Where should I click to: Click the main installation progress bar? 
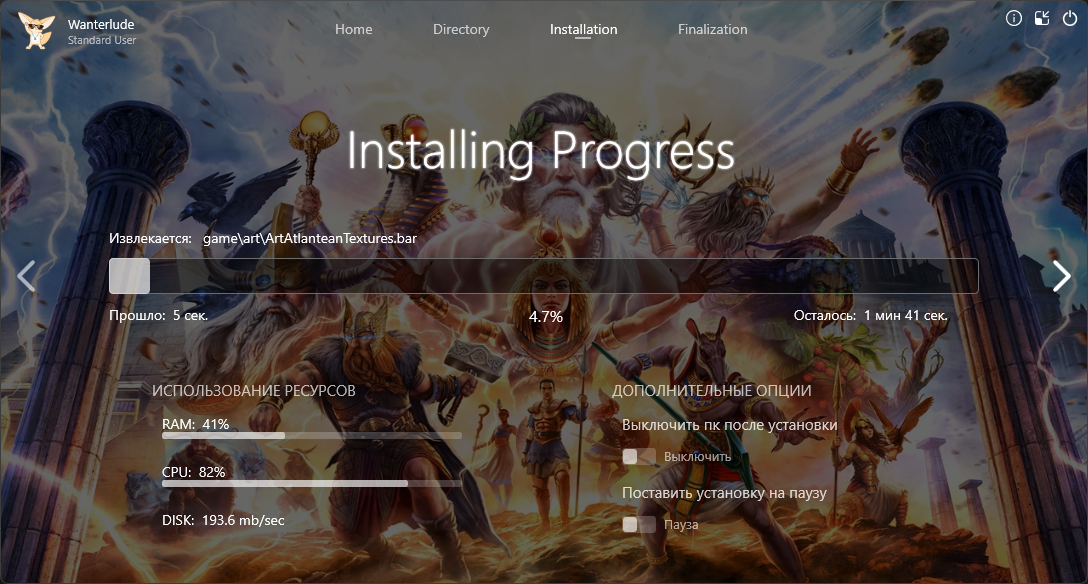tap(543, 276)
